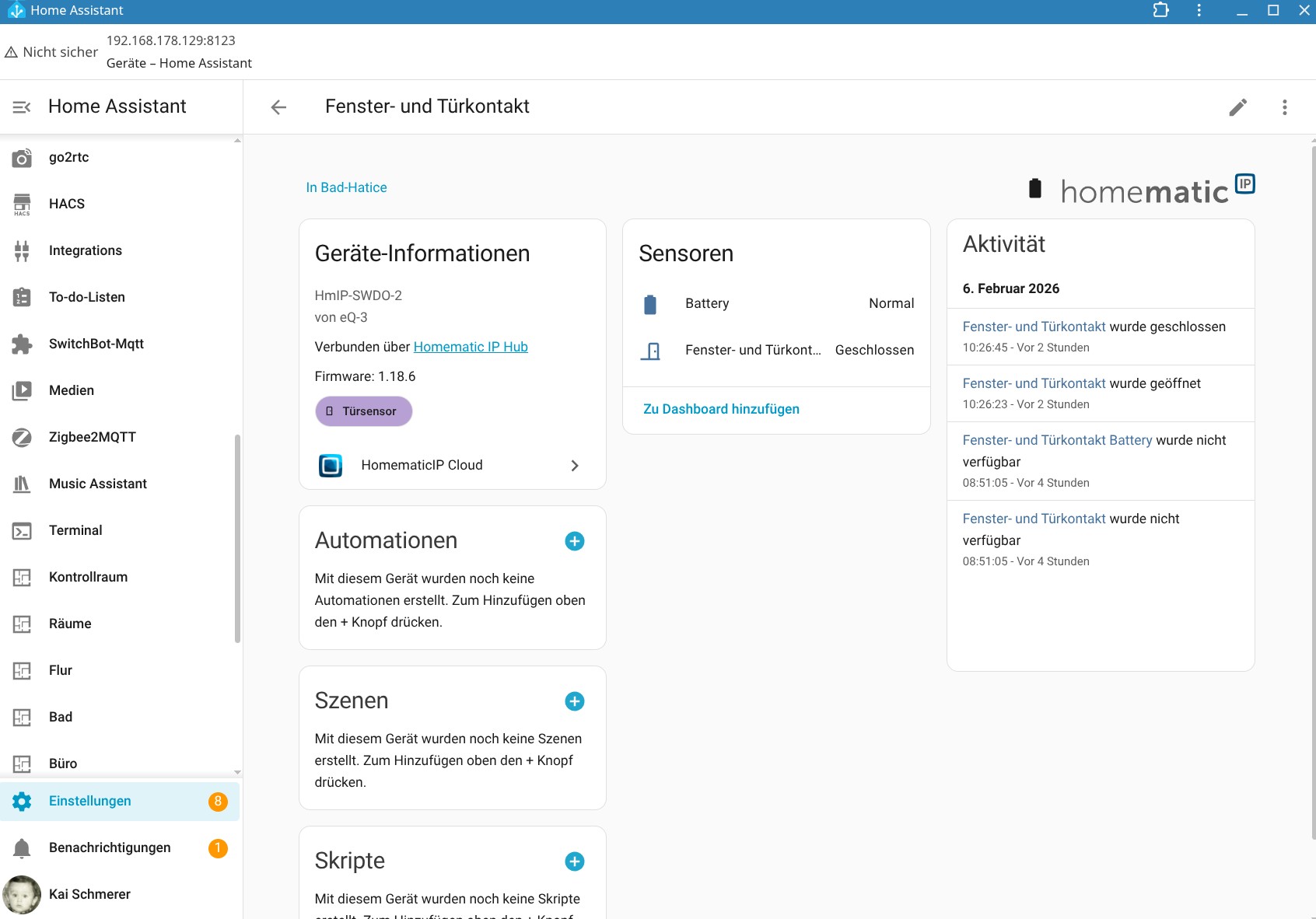
Task: Select Einstellungen in the sidebar
Action: pyautogui.click(x=89, y=801)
